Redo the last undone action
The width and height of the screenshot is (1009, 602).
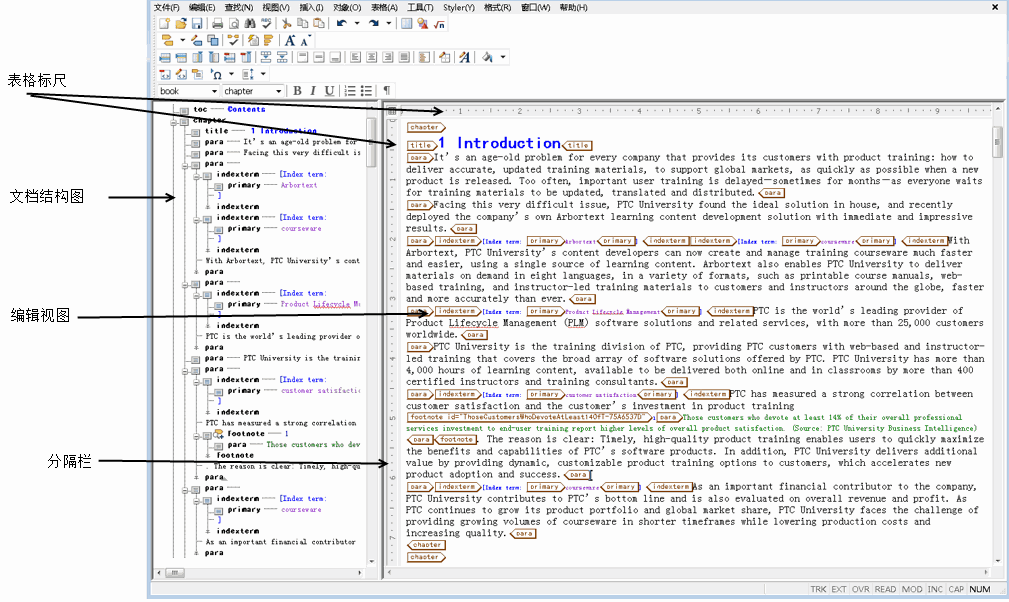click(x=374, y=23)
